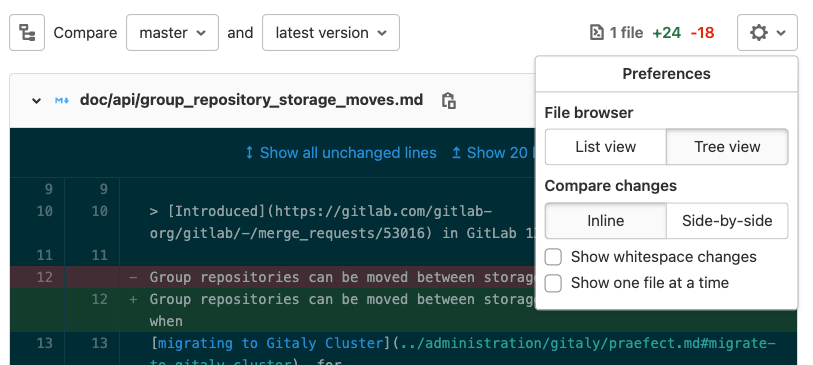Show all unchanged lines link
This screenshot has width=813, height=365.
coord(348,153)
